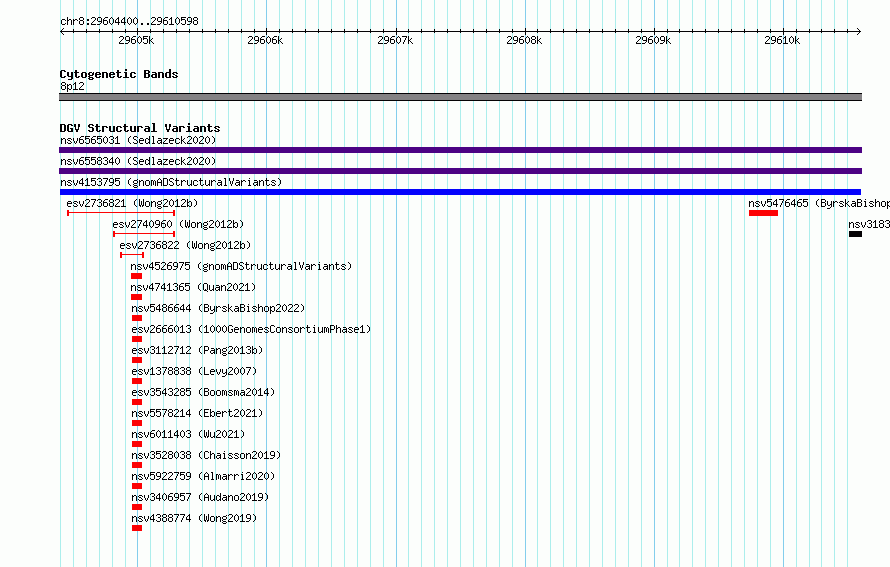Click the nsv5476465 (ByrskaBishop) label
The image size is (890, 567).
[x=818, y=203]
